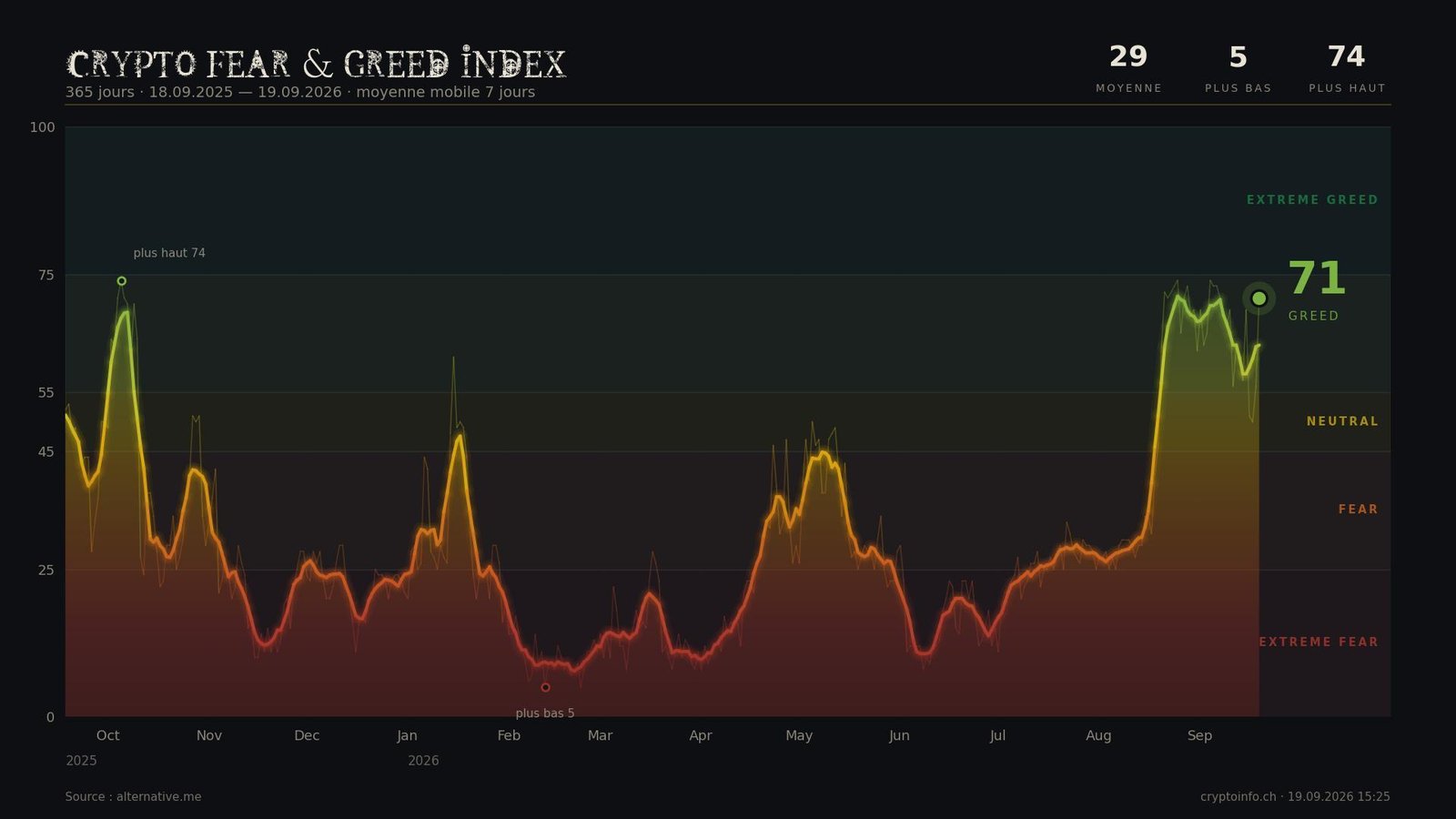Viewport: 1456px width, 819px height.
Task: Click the 2026 year label under Jan
Action: [x=423, y=761]
